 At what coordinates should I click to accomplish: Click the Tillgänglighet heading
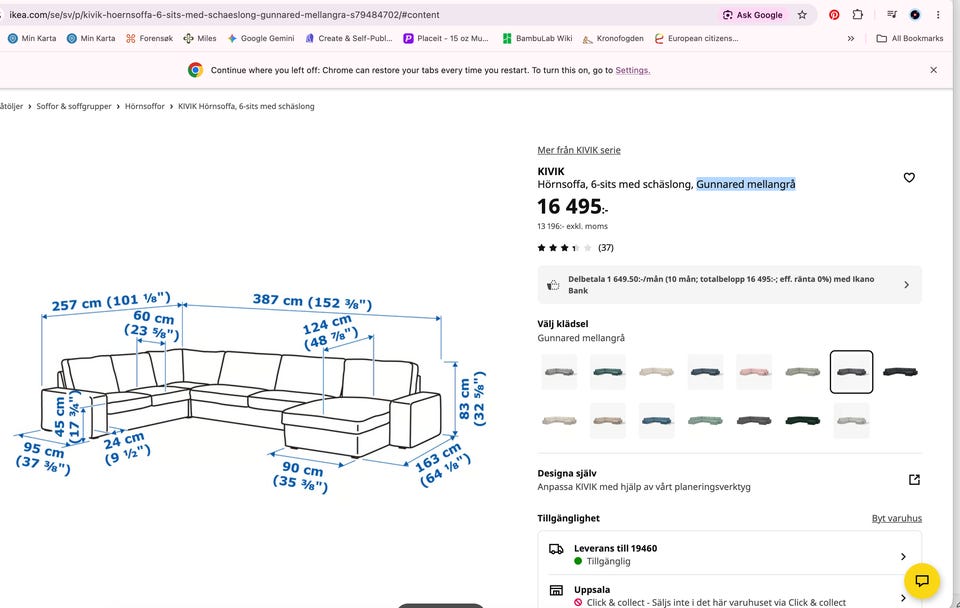568,519
